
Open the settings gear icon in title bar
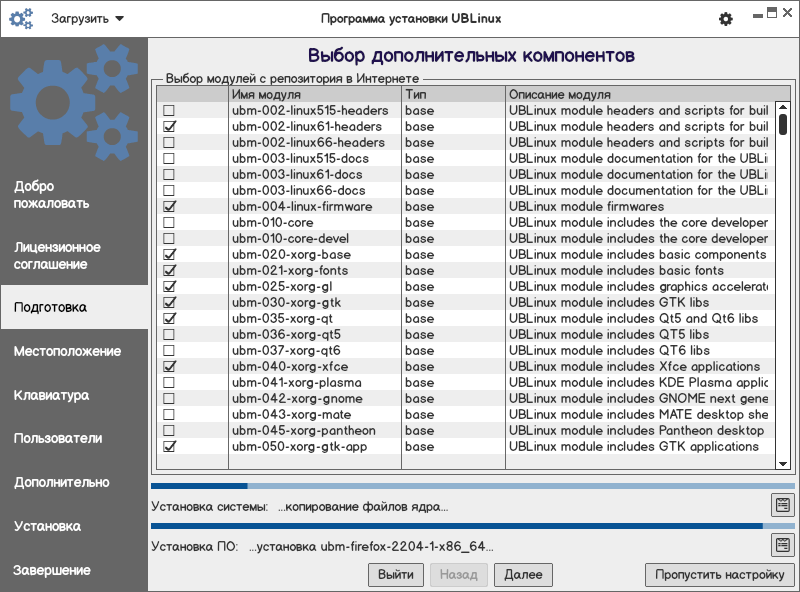(726, 19)
